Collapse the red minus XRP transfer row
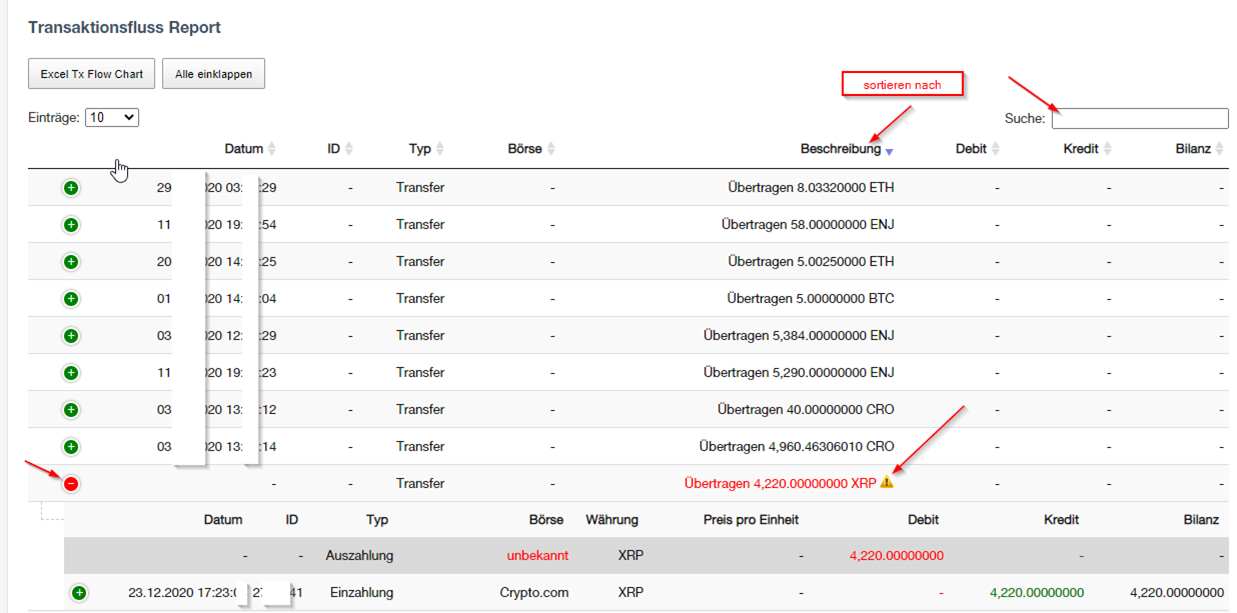Screen dimensions: 1237x613 (71, 484)
